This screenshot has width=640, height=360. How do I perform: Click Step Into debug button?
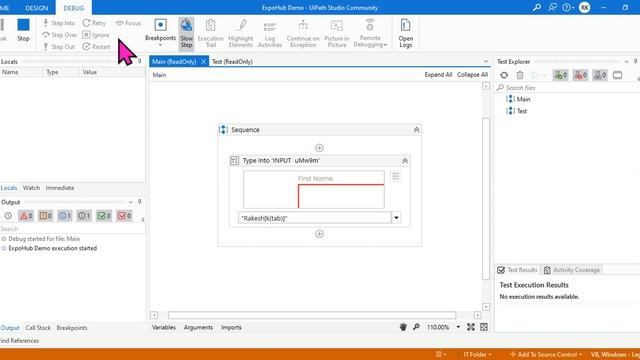point(59,23)
